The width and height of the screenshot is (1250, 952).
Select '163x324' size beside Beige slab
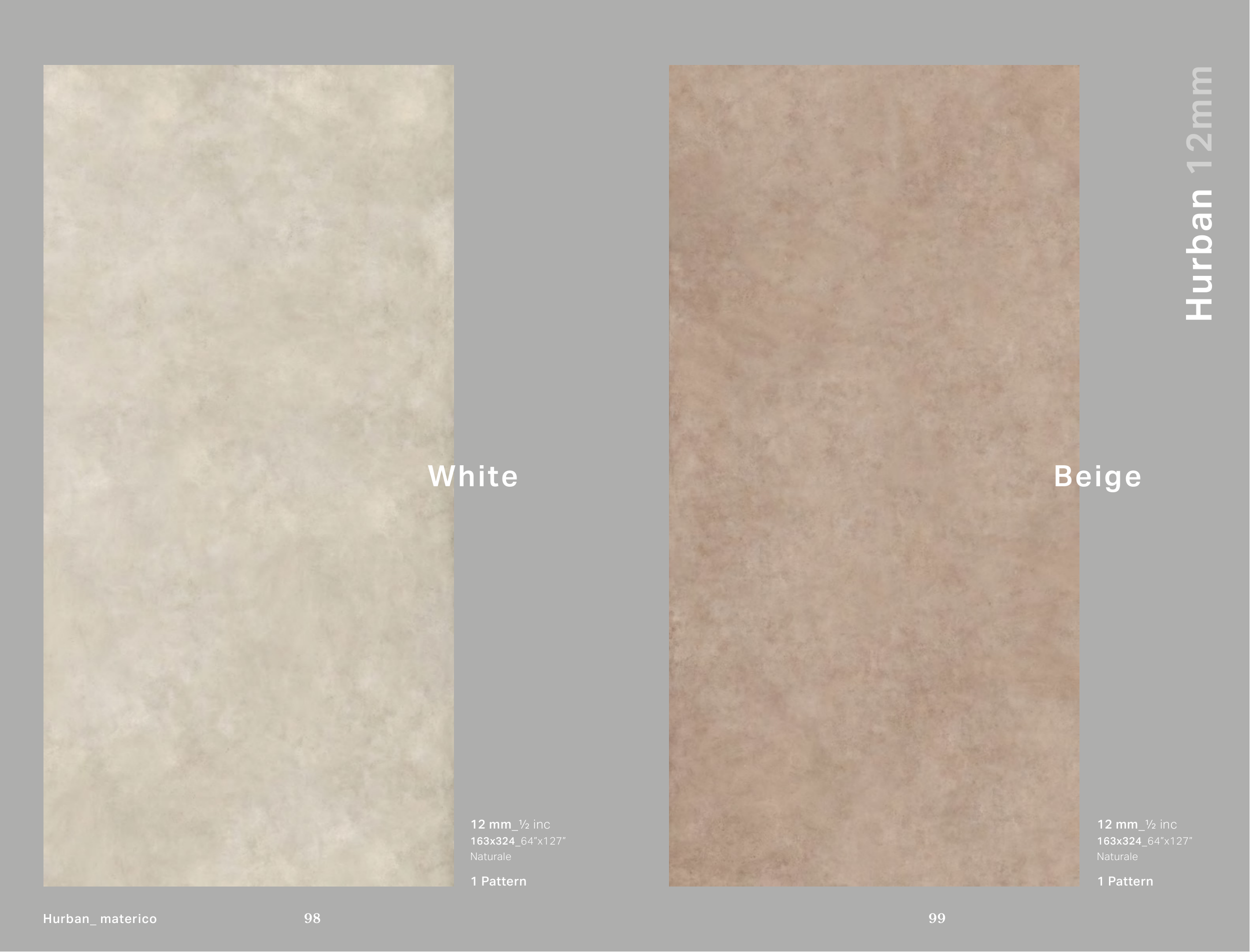(1118, 841)
